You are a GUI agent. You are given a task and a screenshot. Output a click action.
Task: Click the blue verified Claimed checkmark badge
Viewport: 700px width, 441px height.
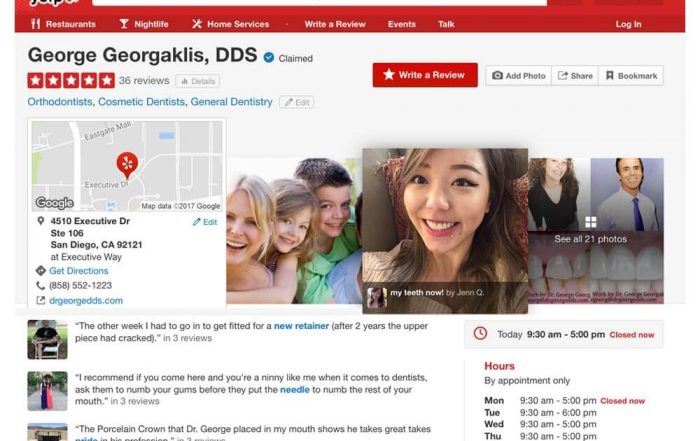(269, 58)
